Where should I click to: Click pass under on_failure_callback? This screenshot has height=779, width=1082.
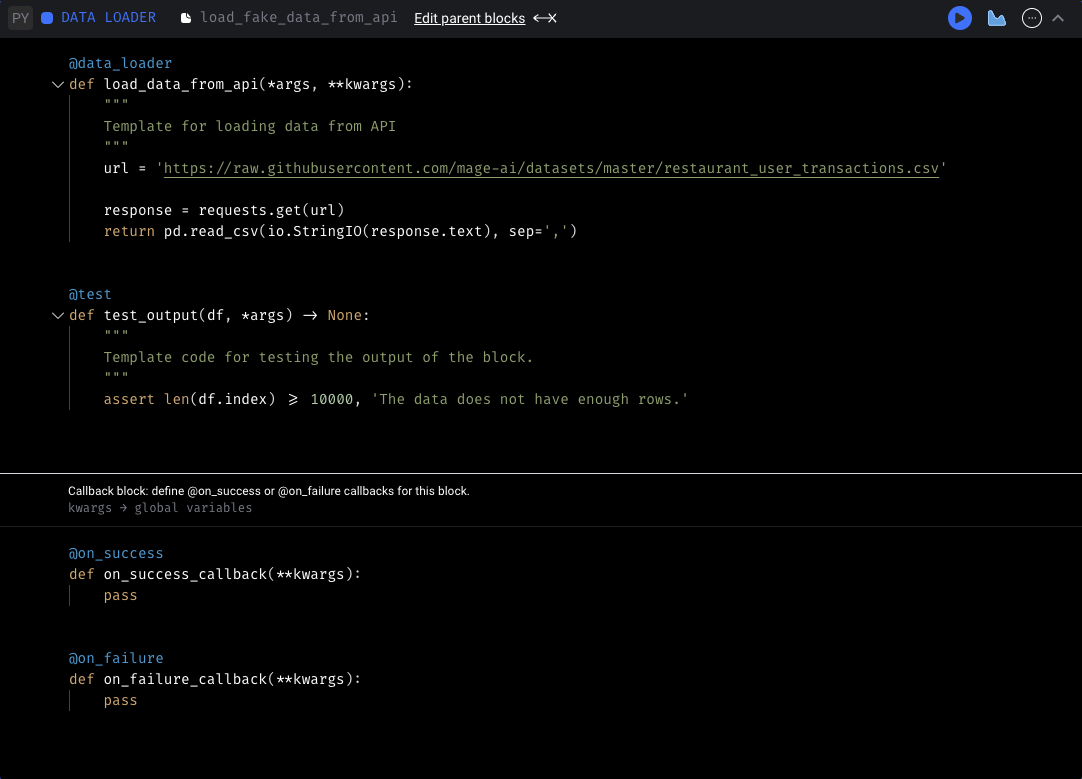tap(121, 700)
